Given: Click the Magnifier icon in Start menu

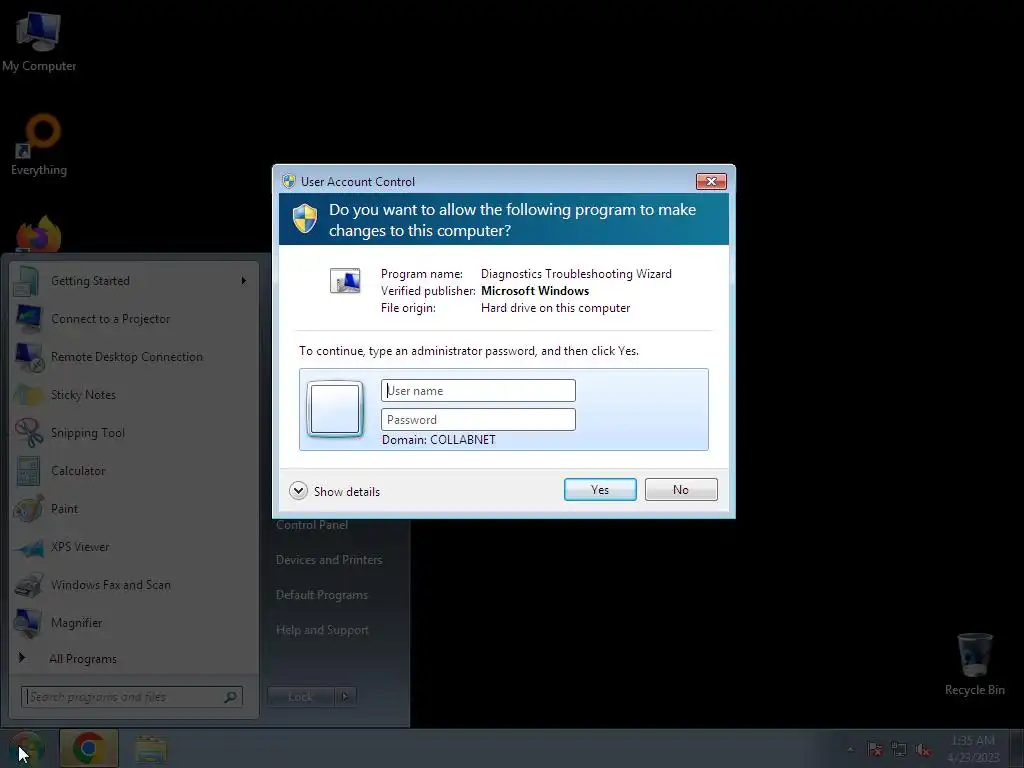Looking at the screenshot, I should point(28,622).
